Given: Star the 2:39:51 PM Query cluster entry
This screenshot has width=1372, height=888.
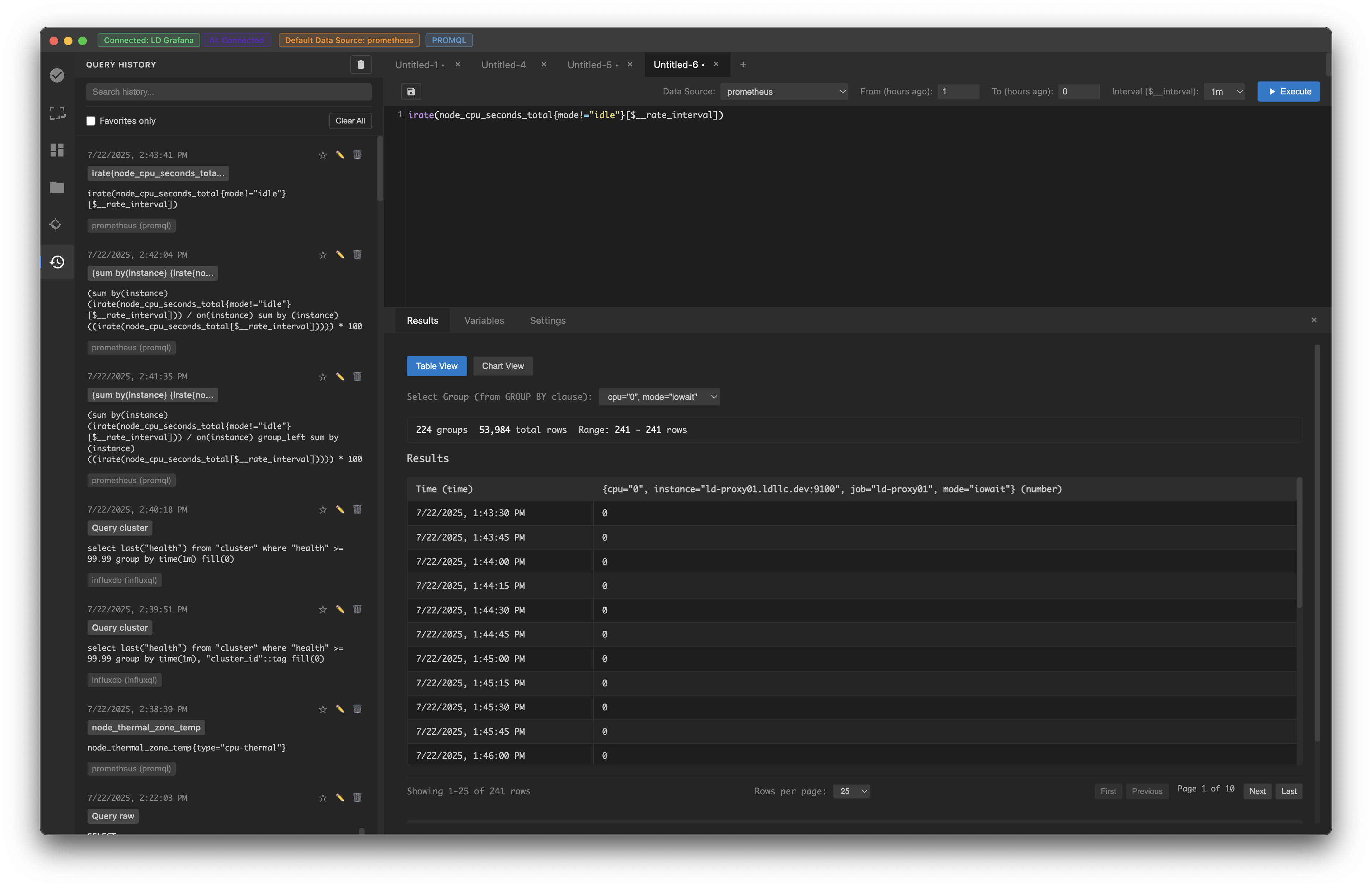Looking at the screenshot, I should [323, 609].
